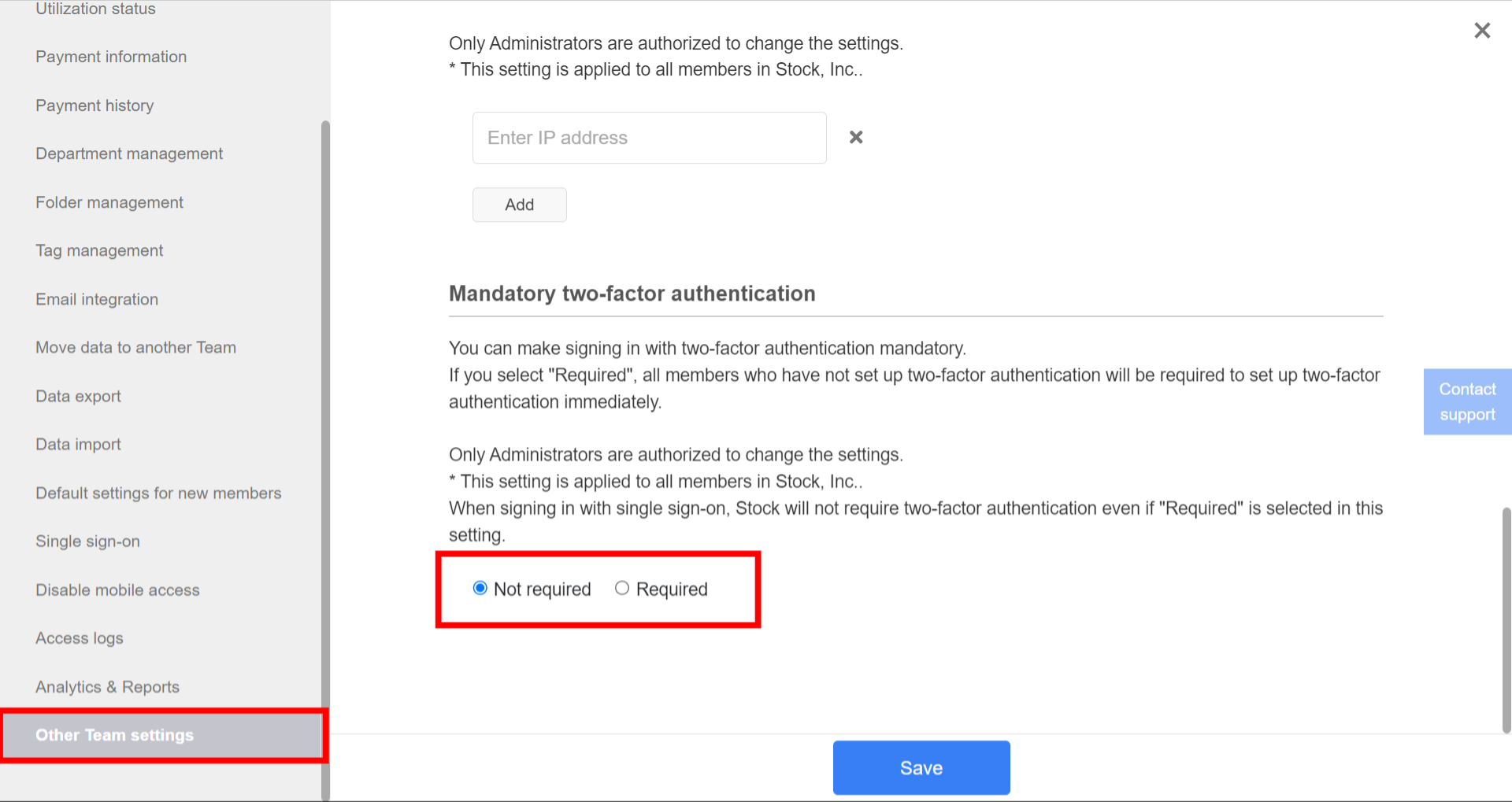This screenshot has height=802, width=1512.
Task: Open 'Disable mobile access' settings
Action: 117,589
